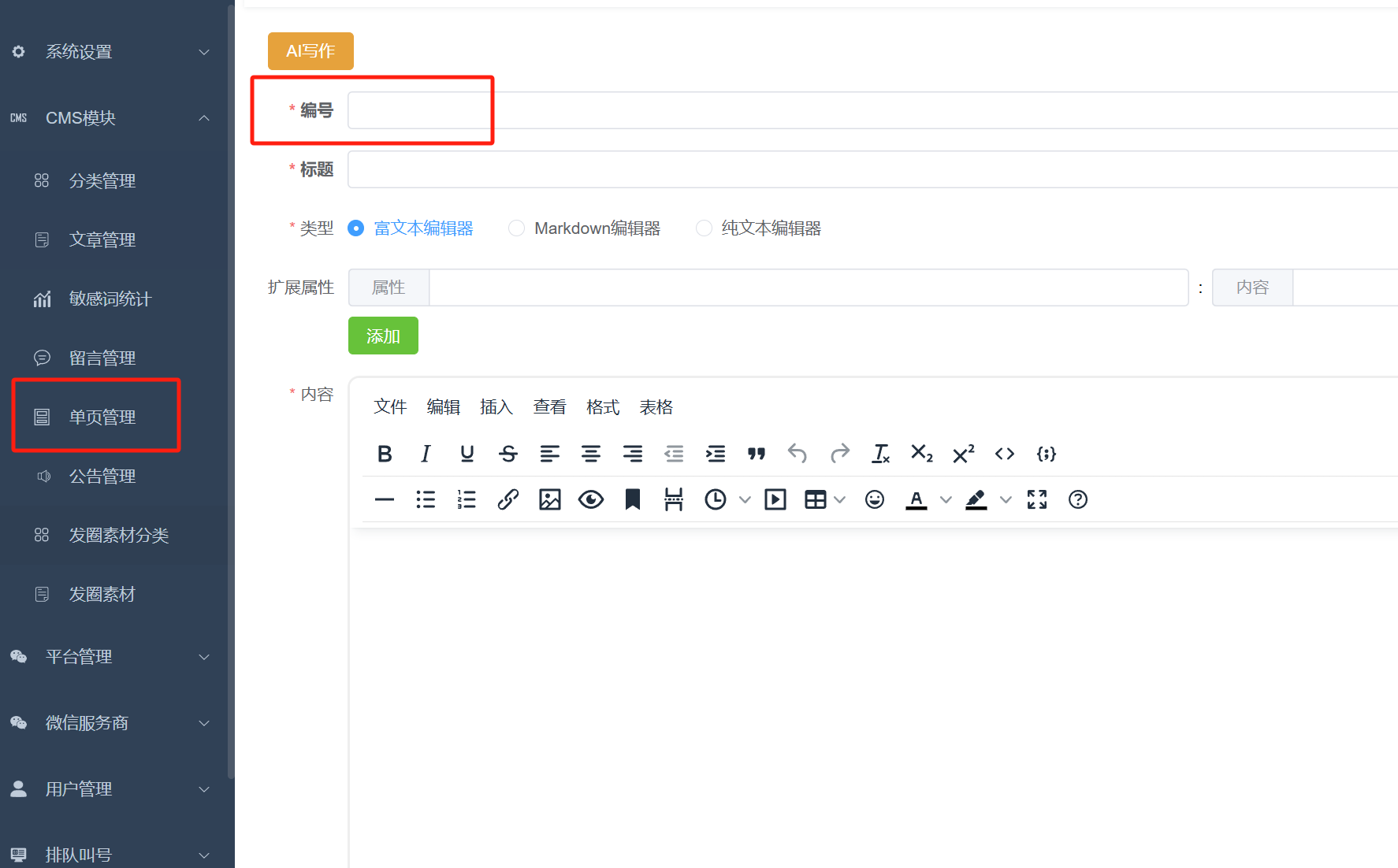Toggle fullscreen mode in the editor
1398x868 pixels.
pos(1037,499)
